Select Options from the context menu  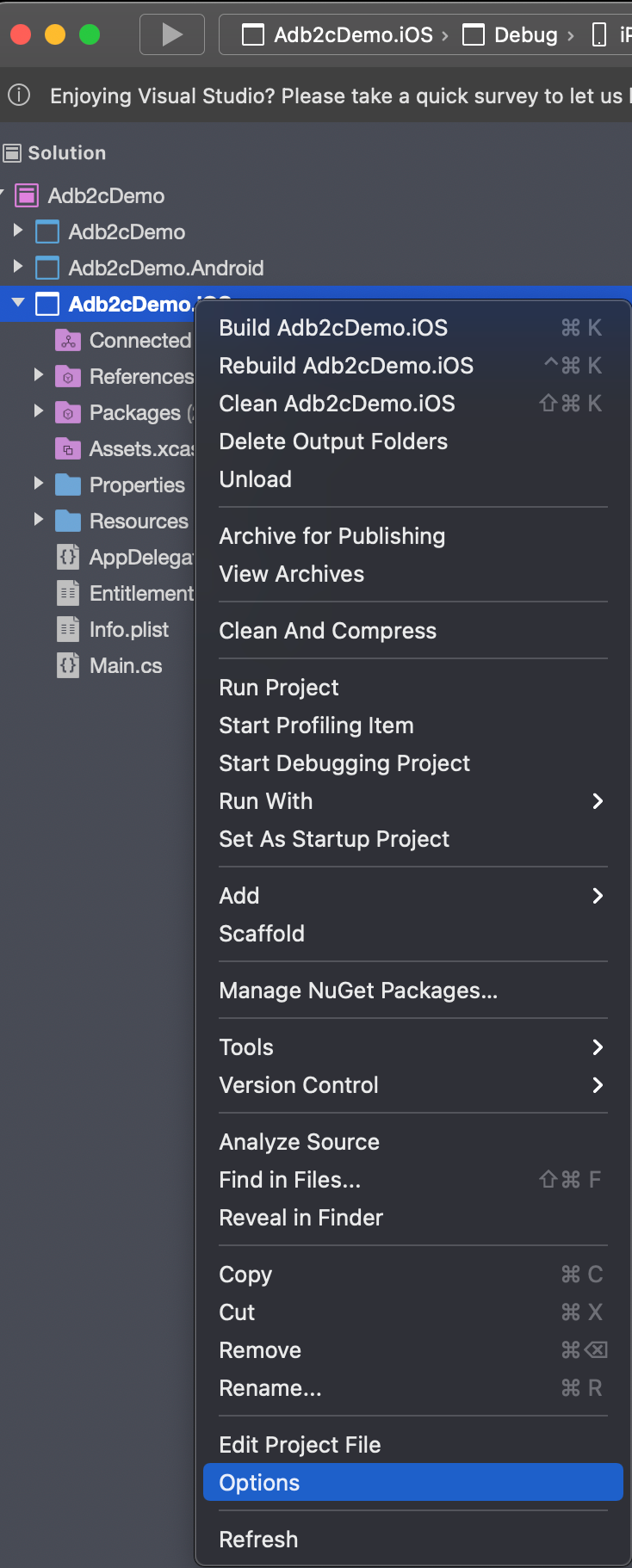point(260,1483)
